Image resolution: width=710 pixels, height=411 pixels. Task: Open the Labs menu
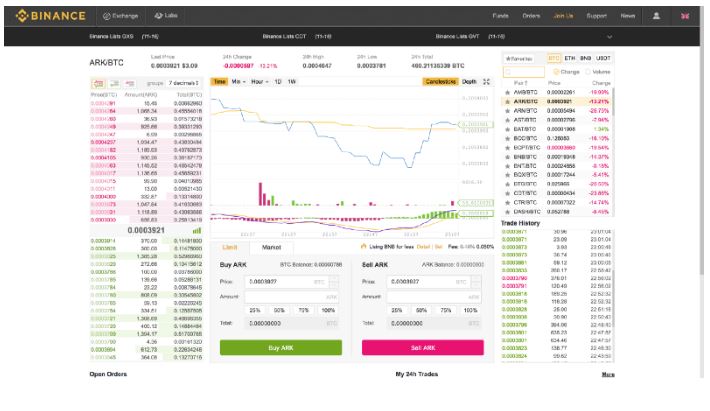[x=166, y=16]
